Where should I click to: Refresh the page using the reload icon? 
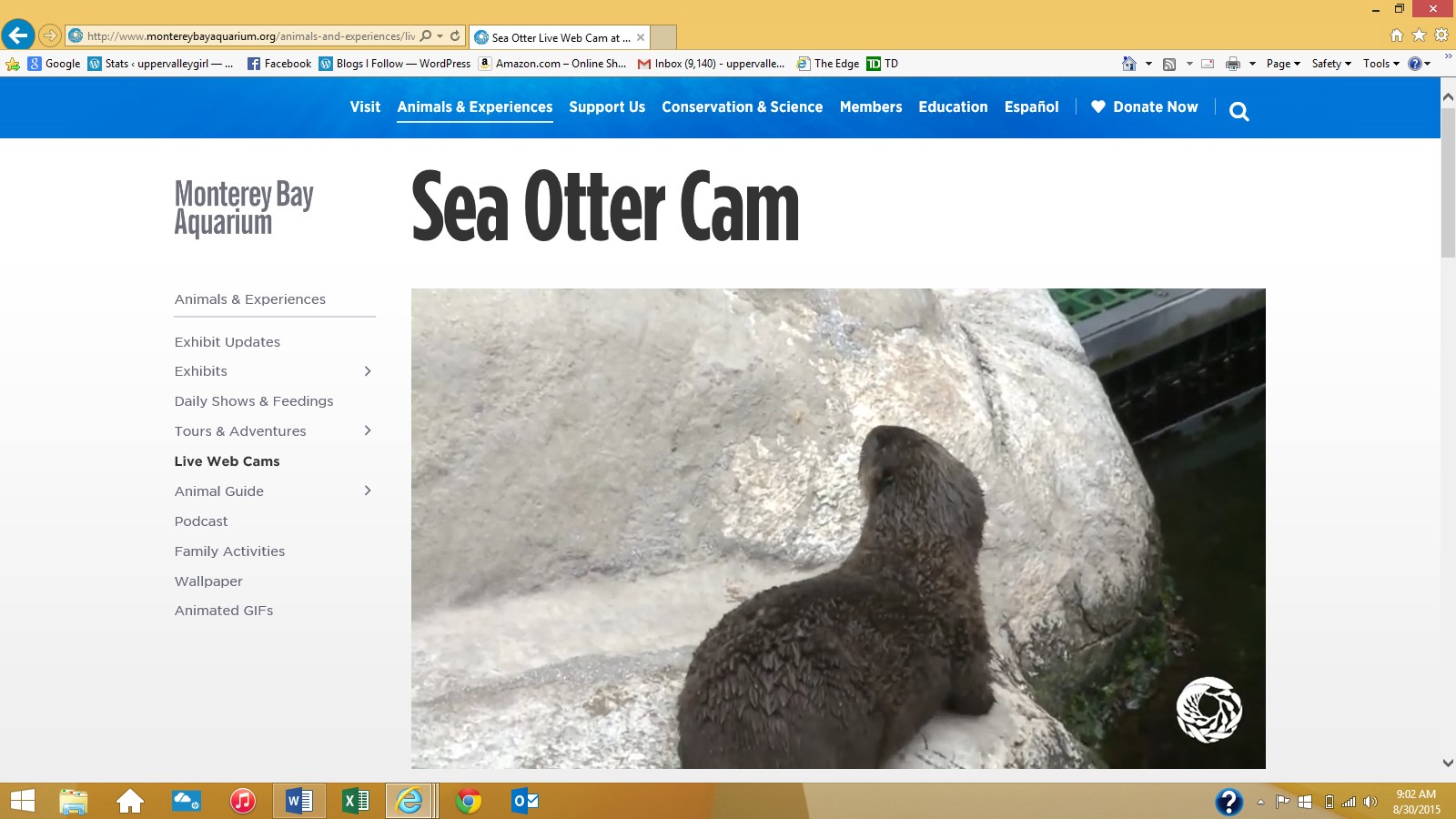(455, 36)
